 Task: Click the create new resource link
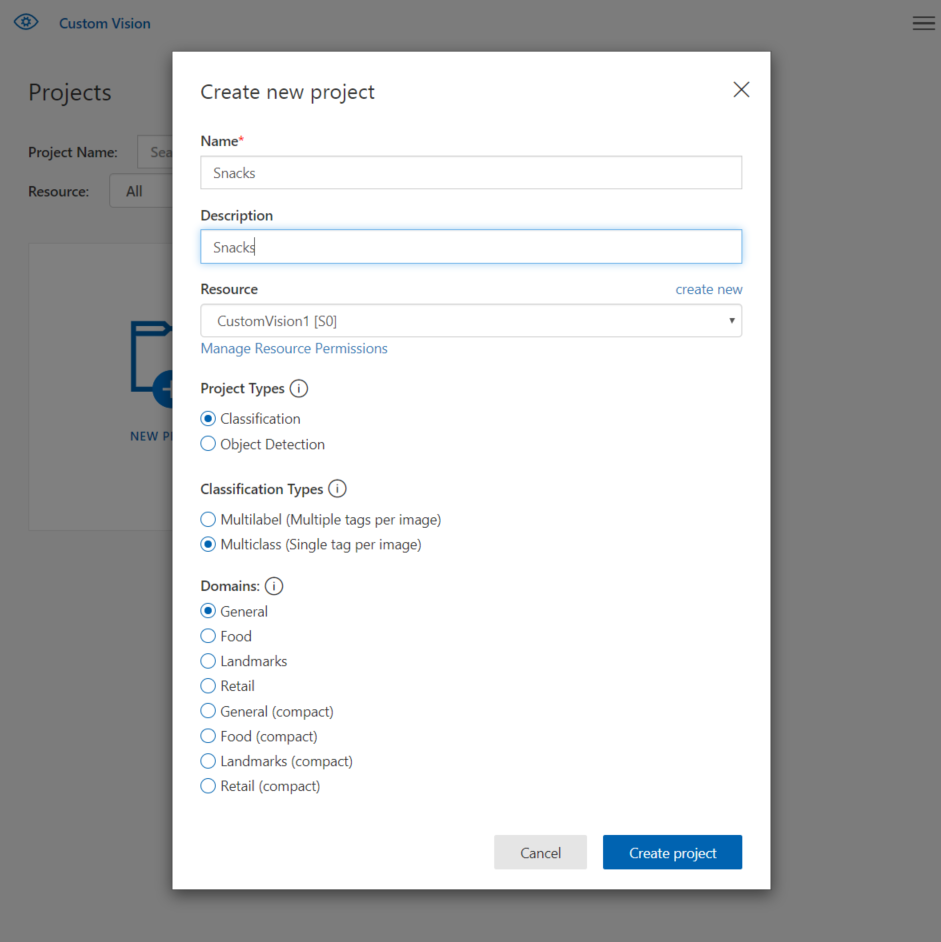point(709,289)
